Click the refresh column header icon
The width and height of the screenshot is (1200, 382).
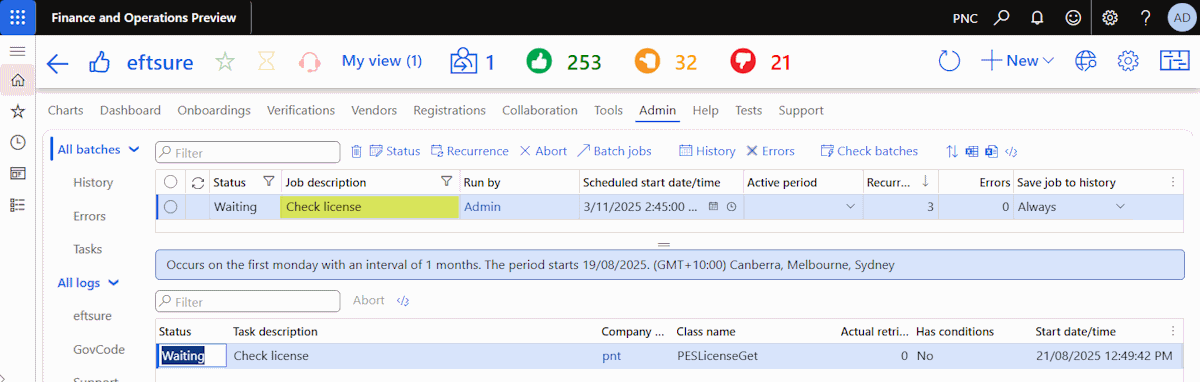point(197,182)
